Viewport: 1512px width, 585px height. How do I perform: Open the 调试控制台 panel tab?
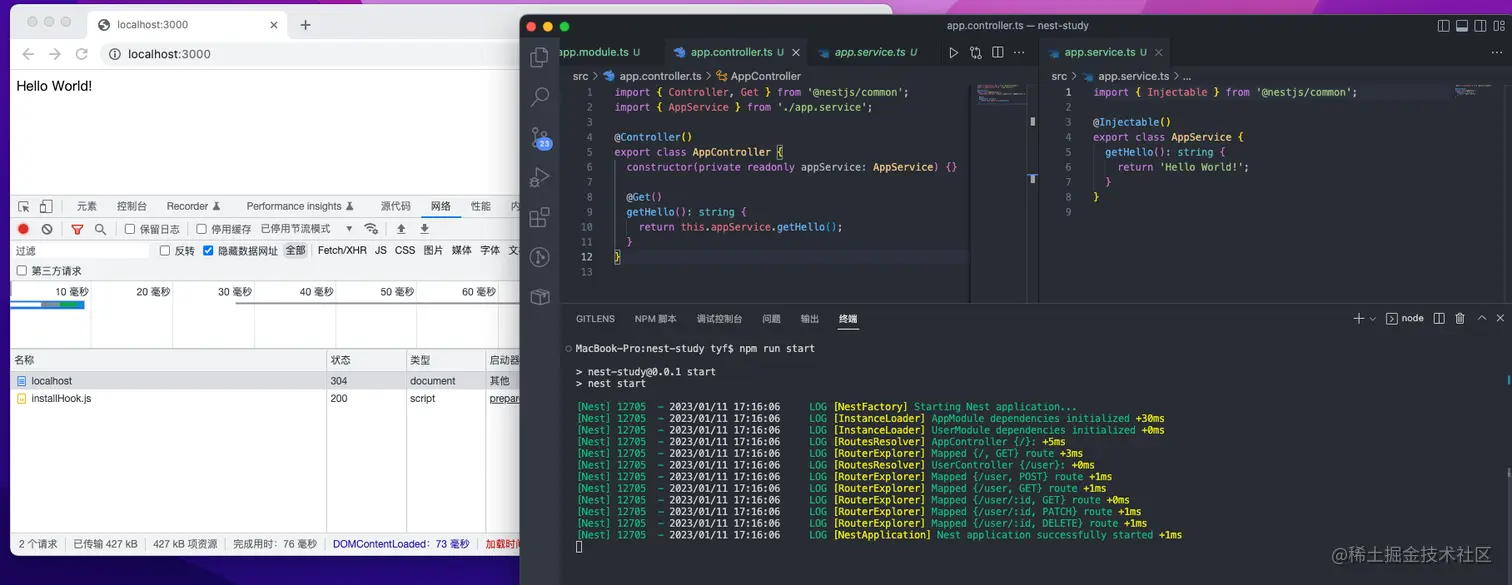tap(719, 319)
